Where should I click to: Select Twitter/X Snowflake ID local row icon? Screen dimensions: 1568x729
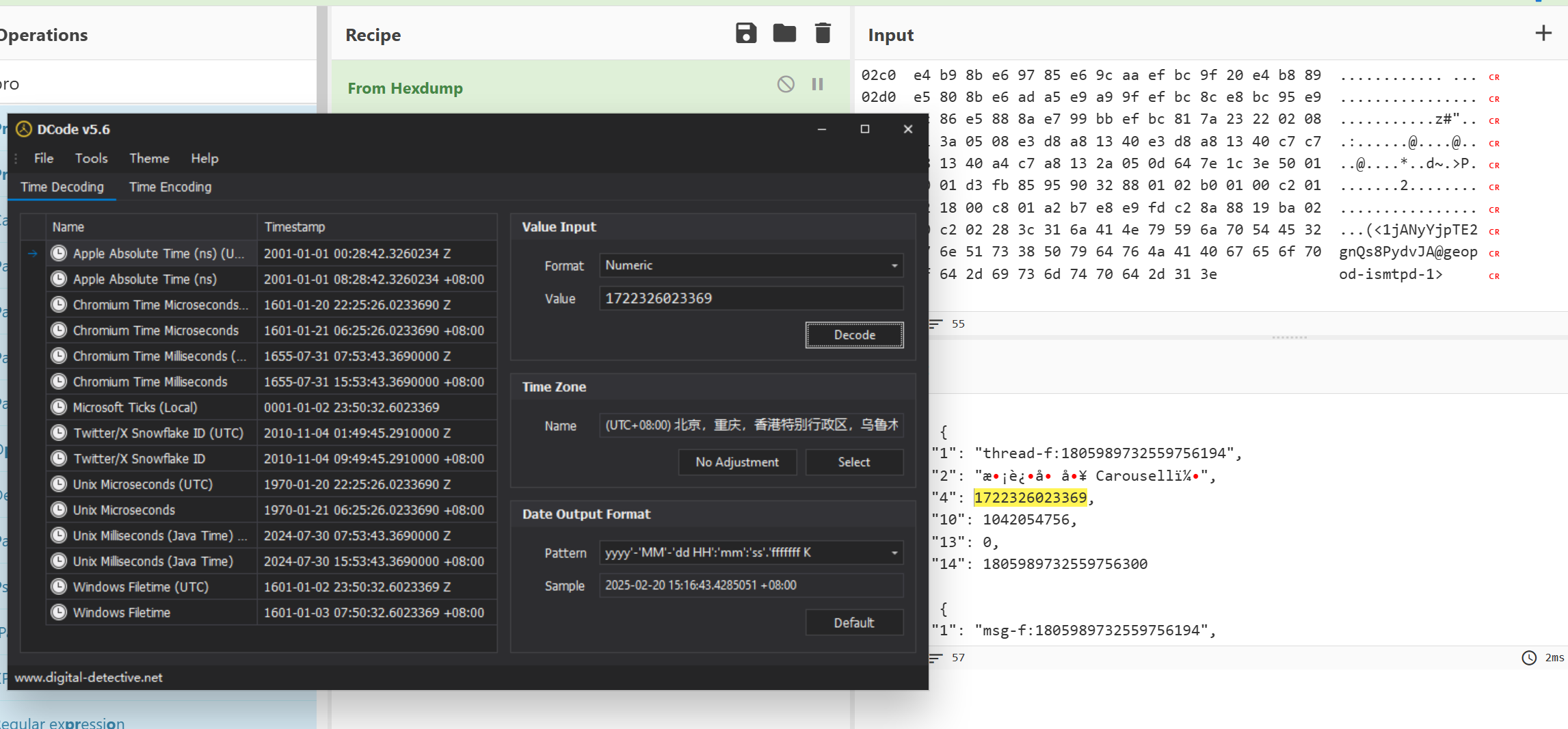click(59, 458)
